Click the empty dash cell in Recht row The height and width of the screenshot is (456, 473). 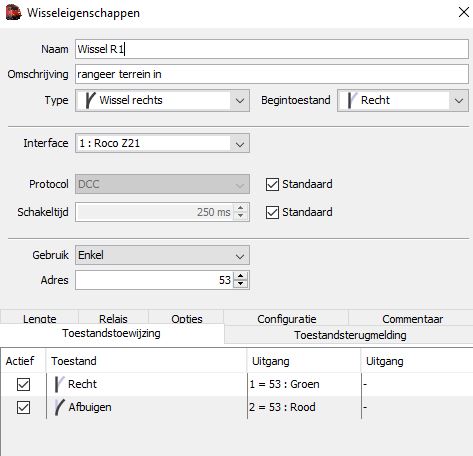[x=417, y=384]
